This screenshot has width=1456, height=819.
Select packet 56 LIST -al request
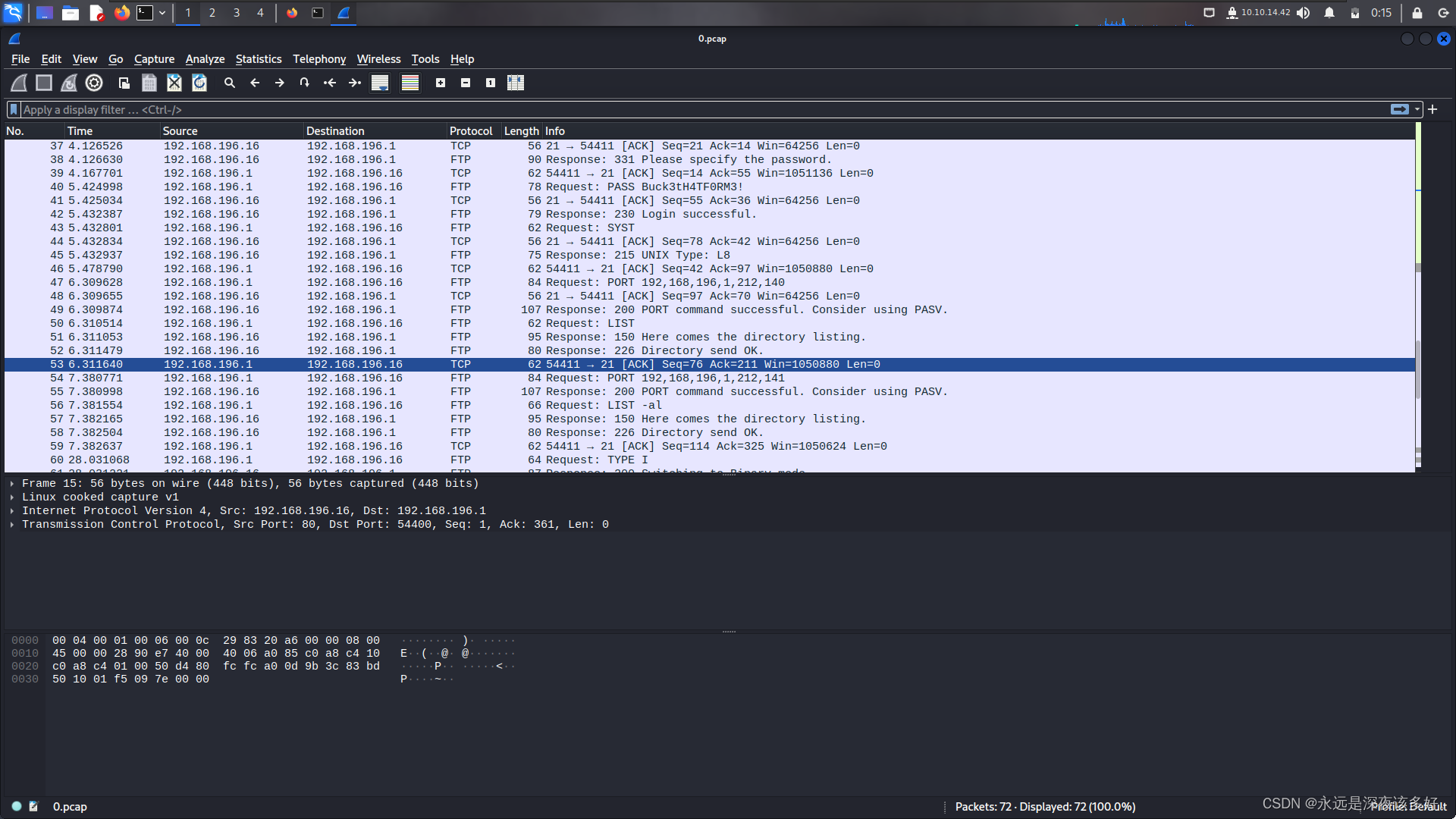(x=709, y=406)
